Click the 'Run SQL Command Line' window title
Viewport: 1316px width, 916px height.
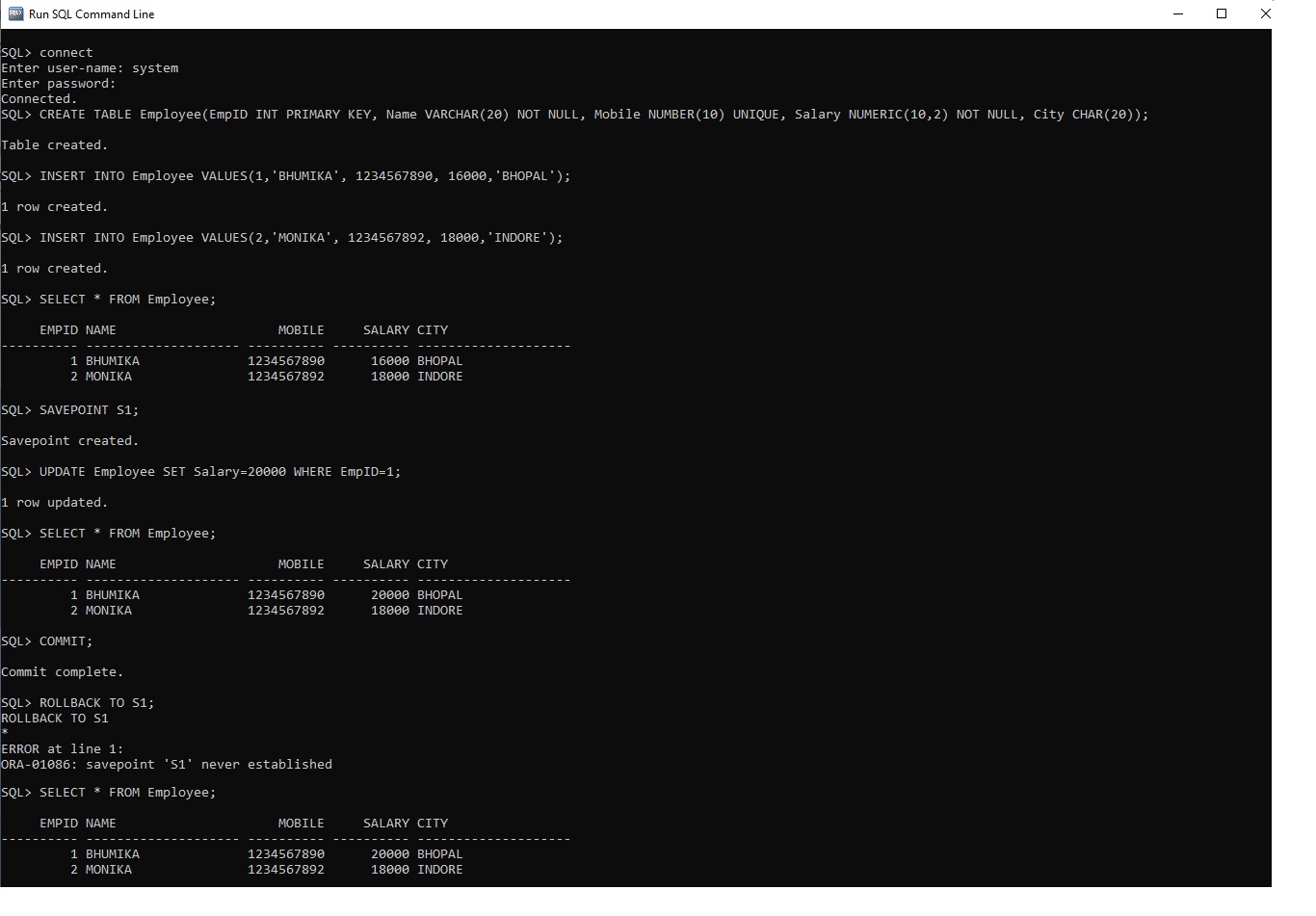[92, 14]
